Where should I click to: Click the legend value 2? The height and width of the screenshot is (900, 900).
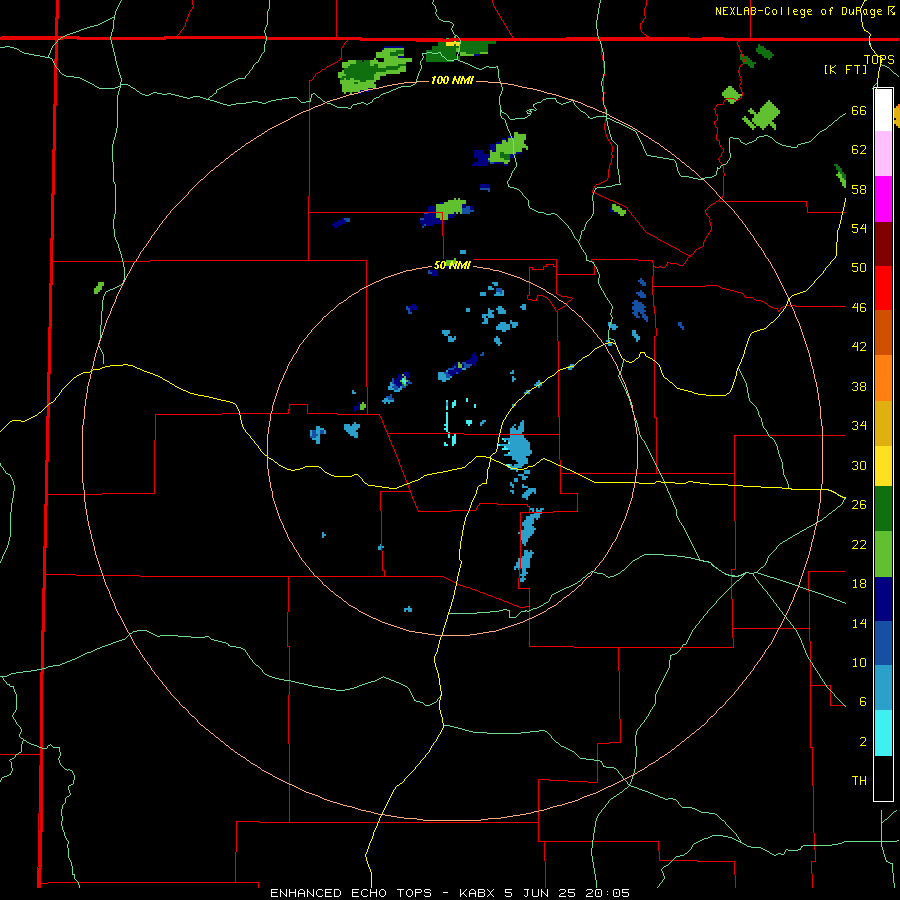tap(863, 742)
